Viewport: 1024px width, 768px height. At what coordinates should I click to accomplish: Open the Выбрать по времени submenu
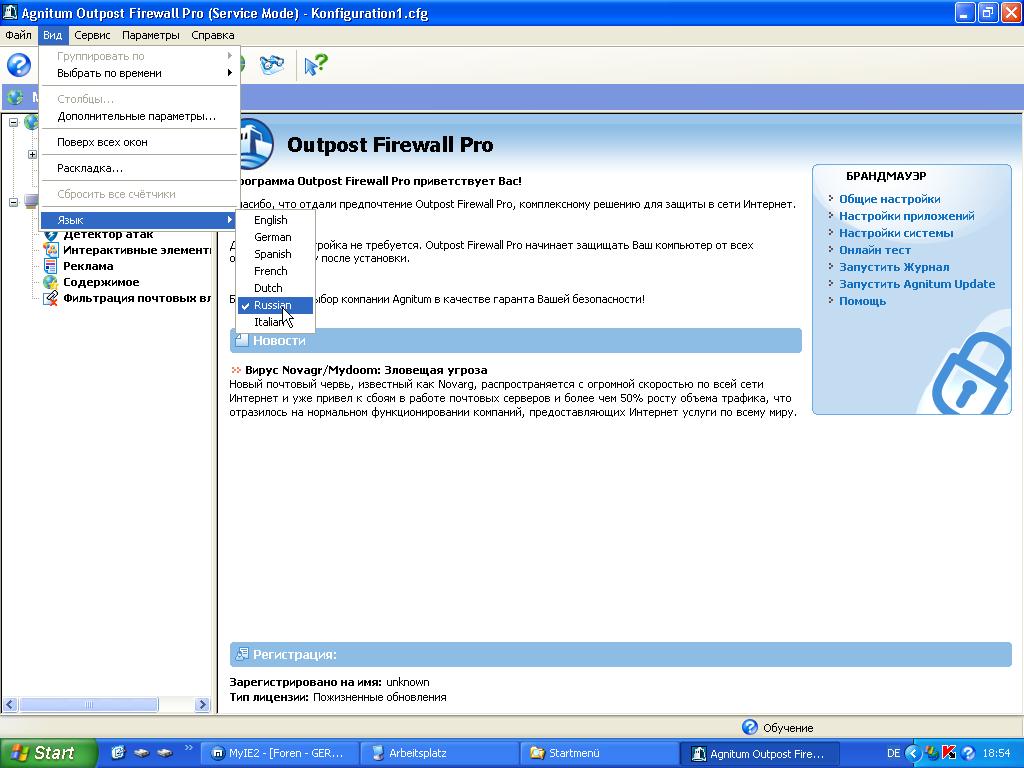click(x=140, y=73)
